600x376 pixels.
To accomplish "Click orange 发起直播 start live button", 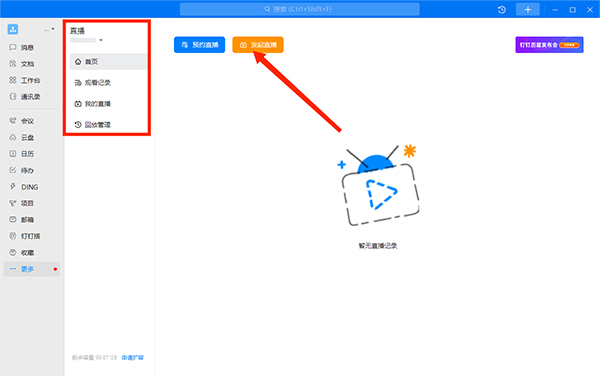I will [258, 45].
